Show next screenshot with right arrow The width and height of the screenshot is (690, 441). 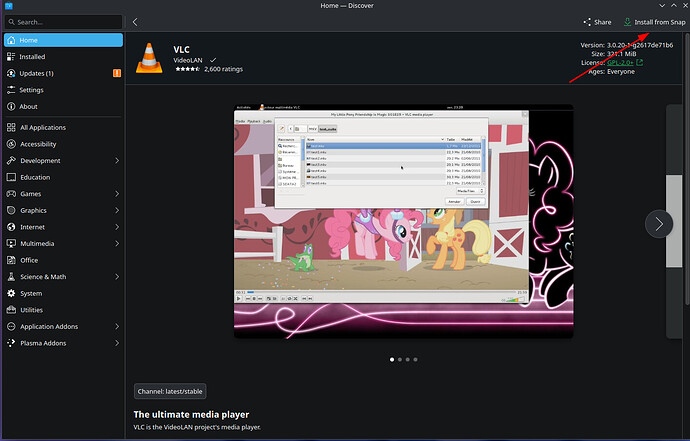(658, 223)
